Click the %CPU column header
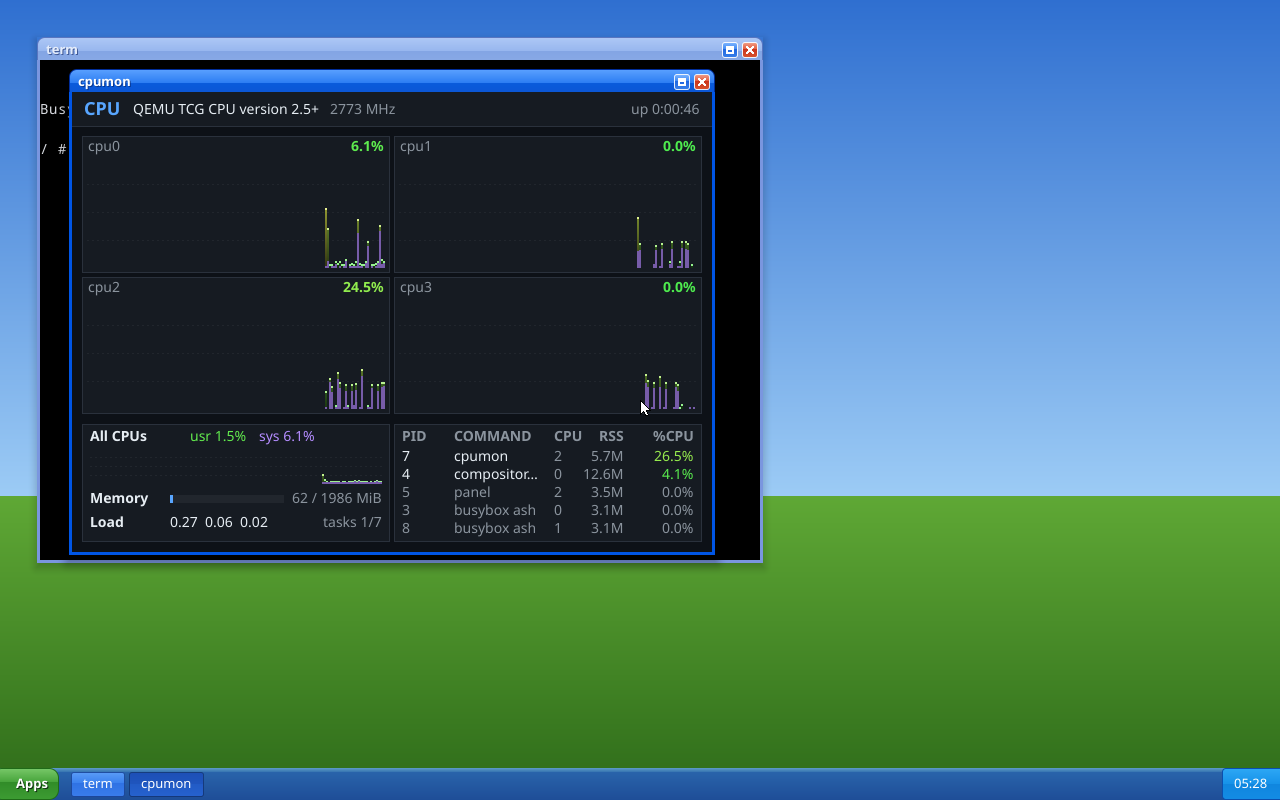 [673, 436]
